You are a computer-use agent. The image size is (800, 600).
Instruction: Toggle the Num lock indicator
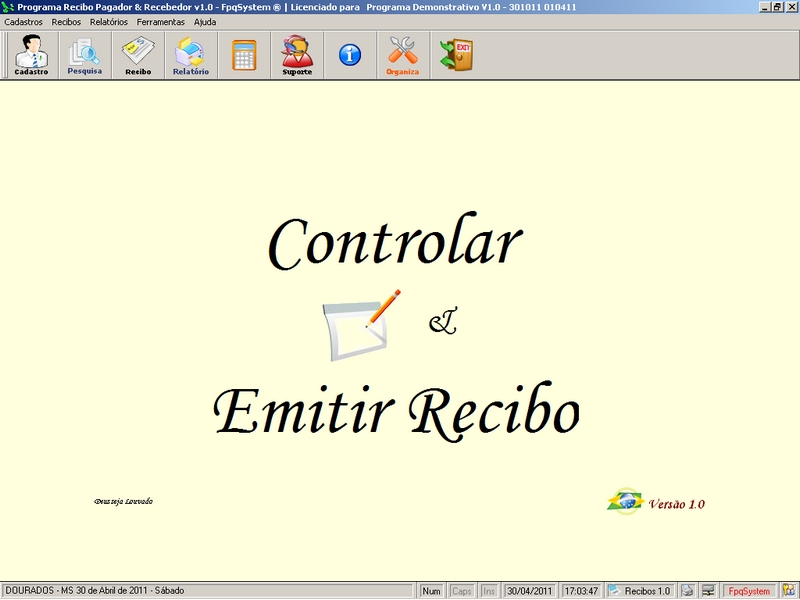[432, 590]
